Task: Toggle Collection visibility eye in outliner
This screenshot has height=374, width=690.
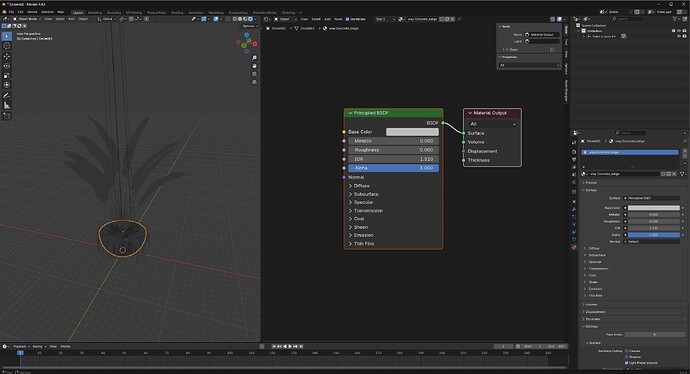Action: point(679,31)
